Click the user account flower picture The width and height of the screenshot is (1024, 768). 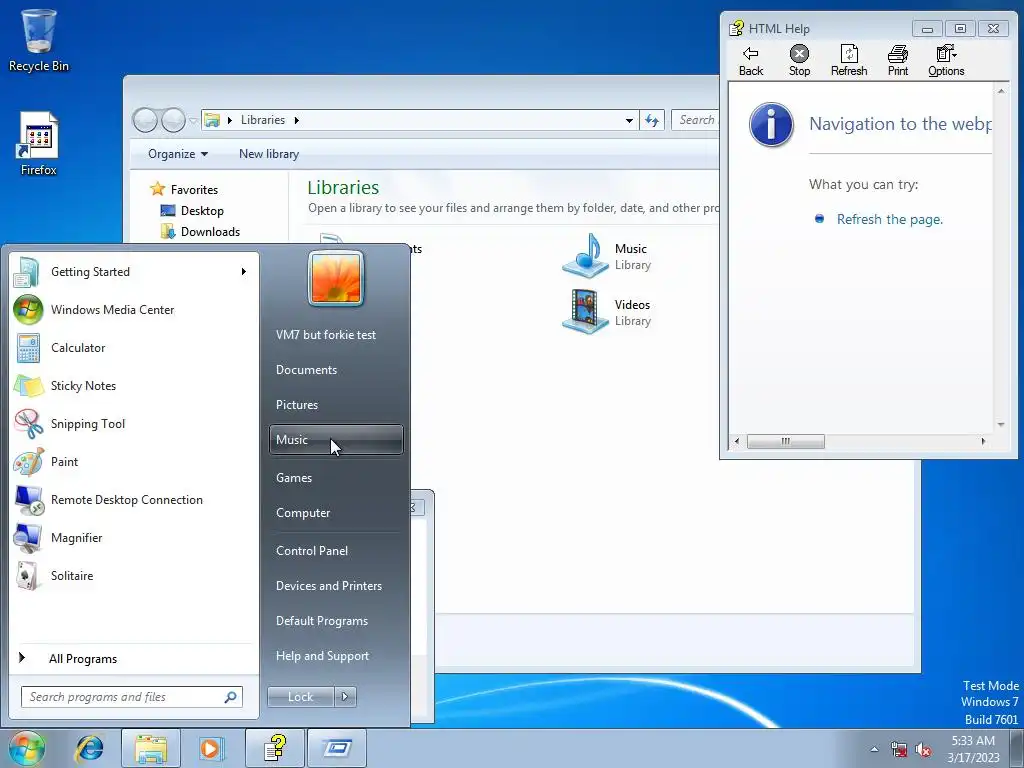point(336,278)
